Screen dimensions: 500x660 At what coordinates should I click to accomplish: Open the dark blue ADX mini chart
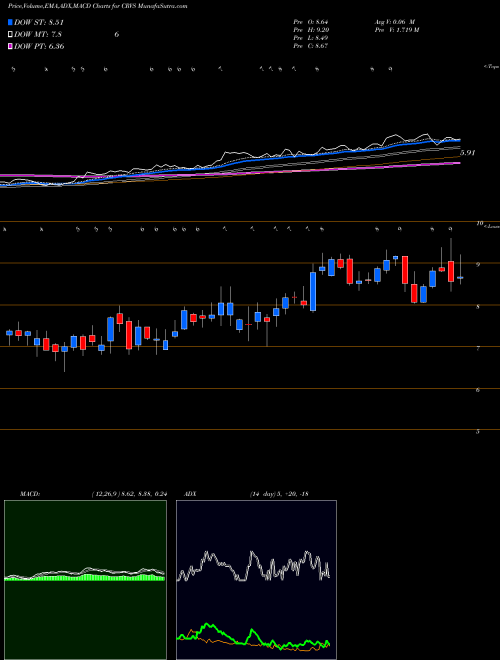[257, 580]
